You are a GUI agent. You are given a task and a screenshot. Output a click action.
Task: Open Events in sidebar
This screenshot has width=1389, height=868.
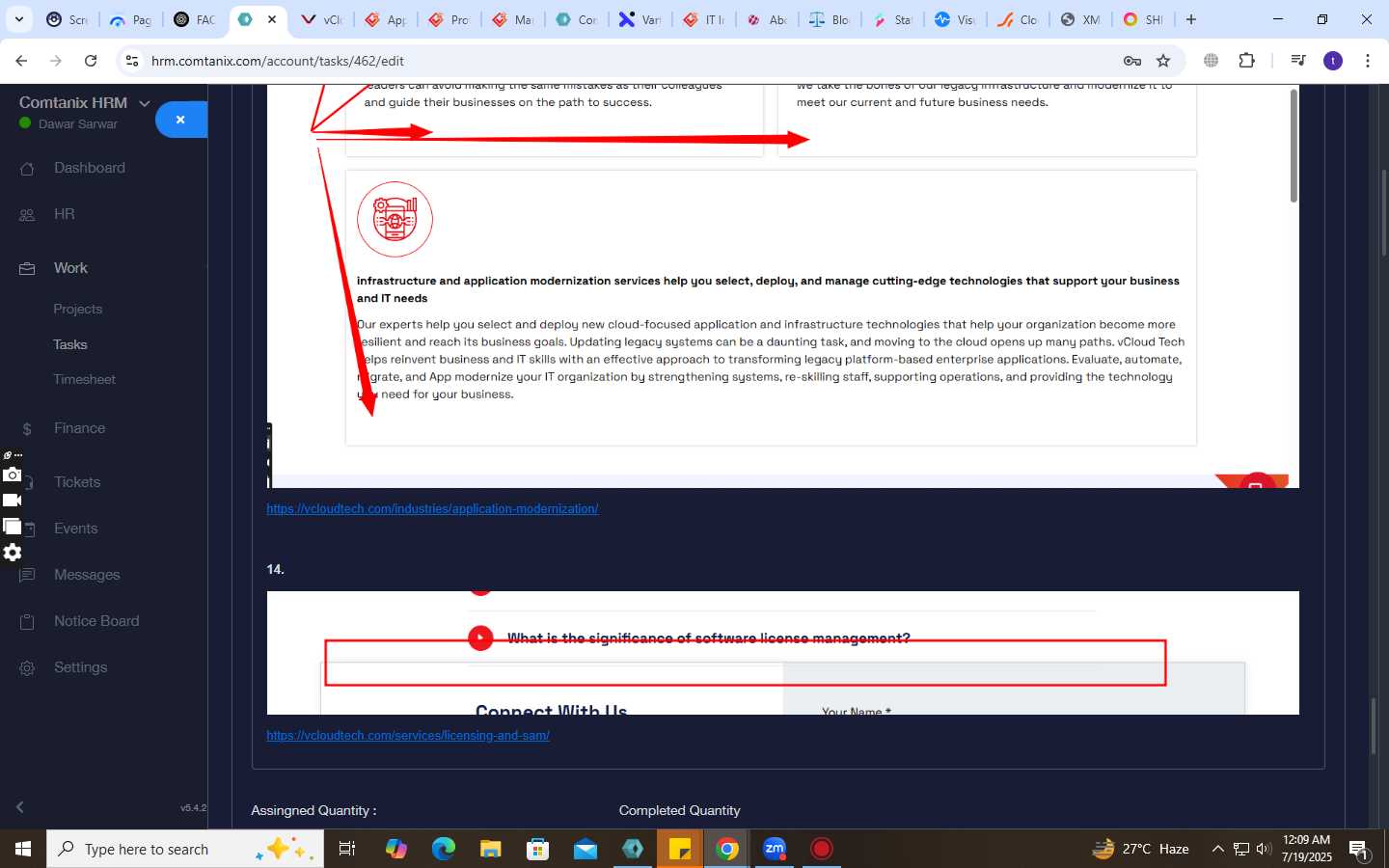point(76,529)
